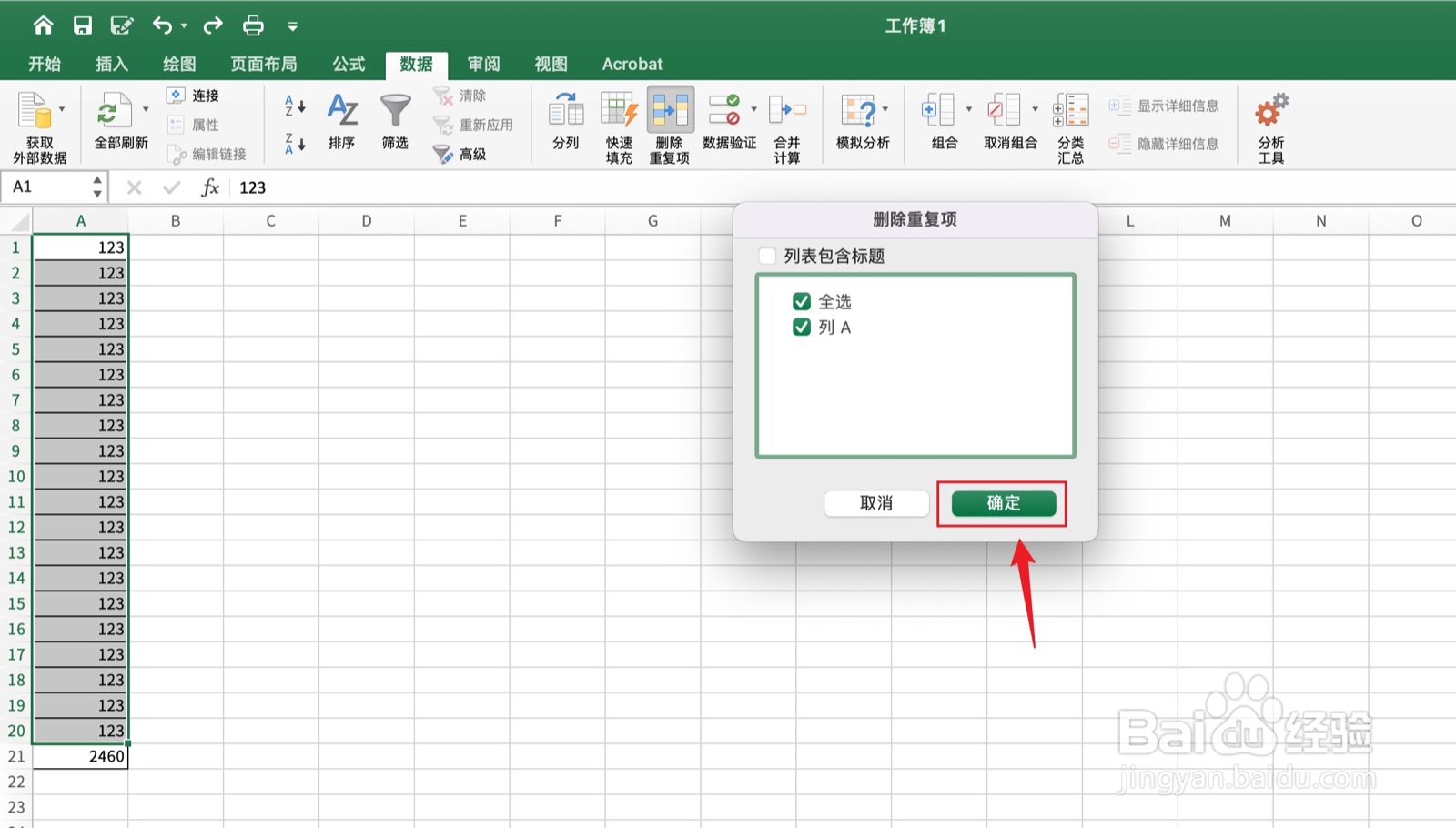Switch to the 公式 ribbon tab

(x=349, y=64)
